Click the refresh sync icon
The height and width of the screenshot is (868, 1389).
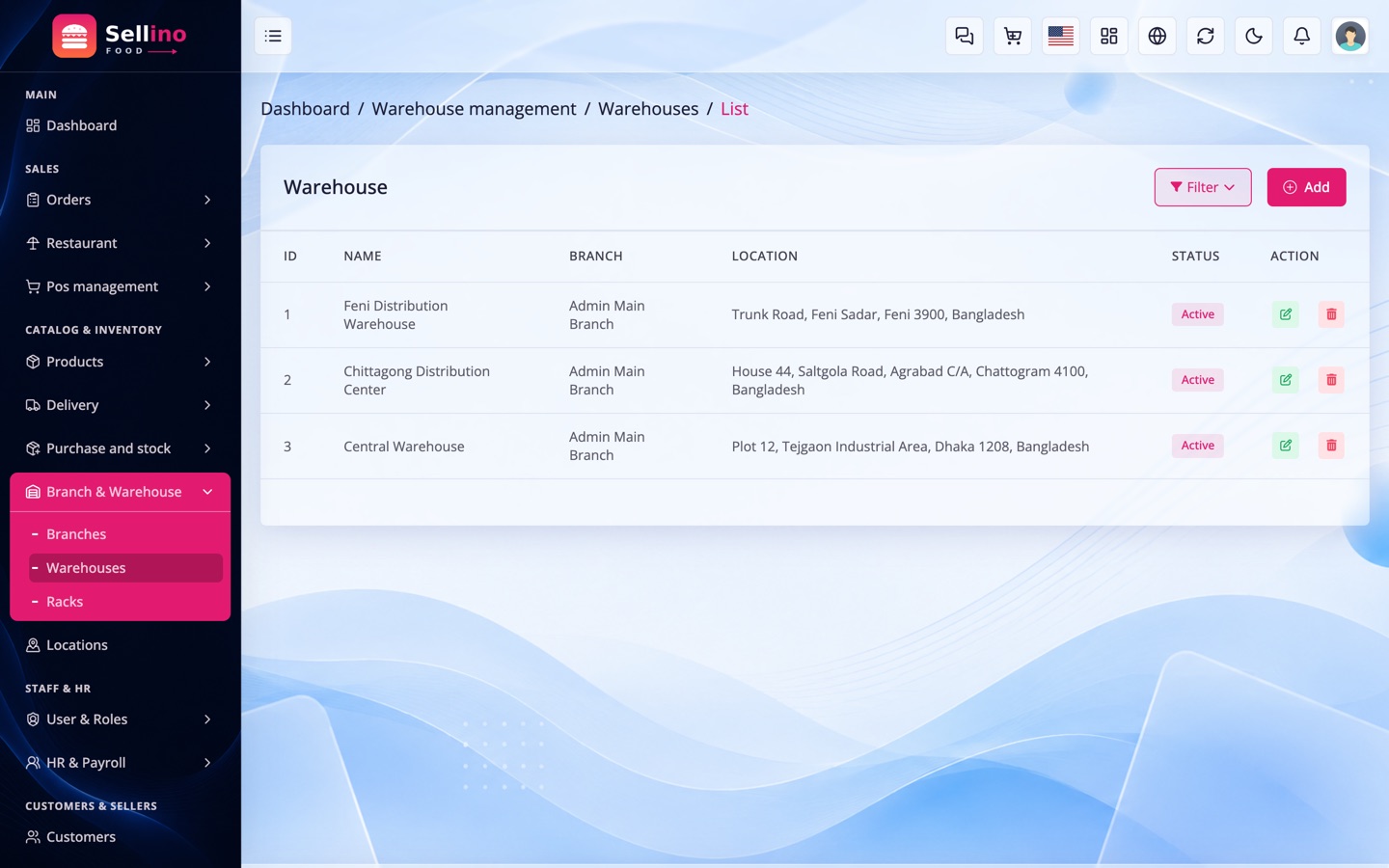point(1206,37)
